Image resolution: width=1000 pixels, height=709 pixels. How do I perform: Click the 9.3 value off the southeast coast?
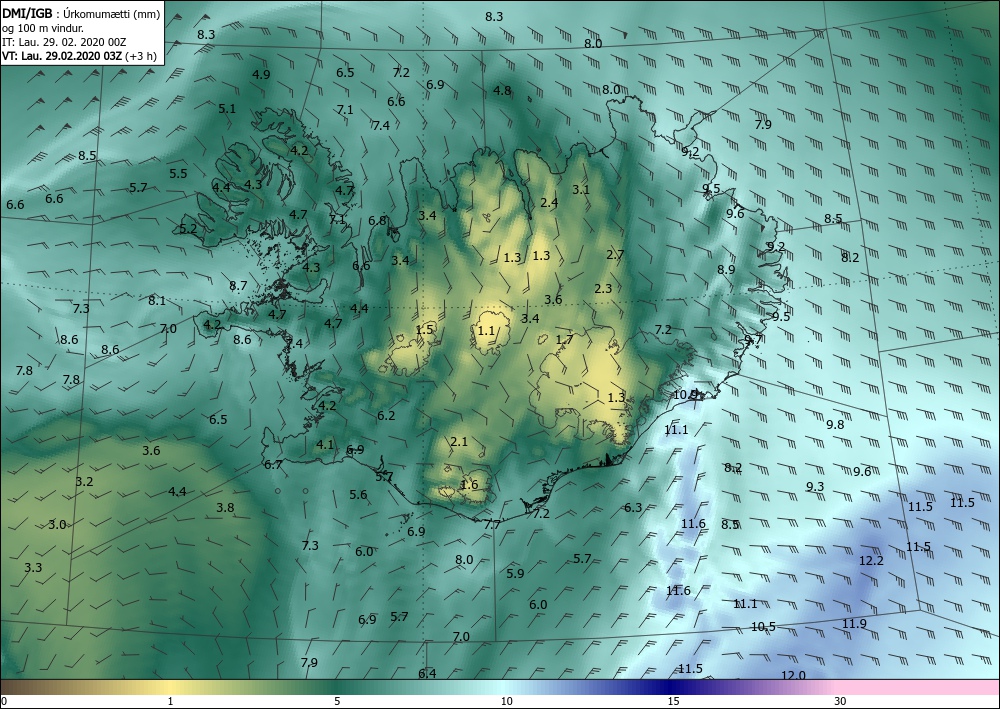click(x=815, y=486)
